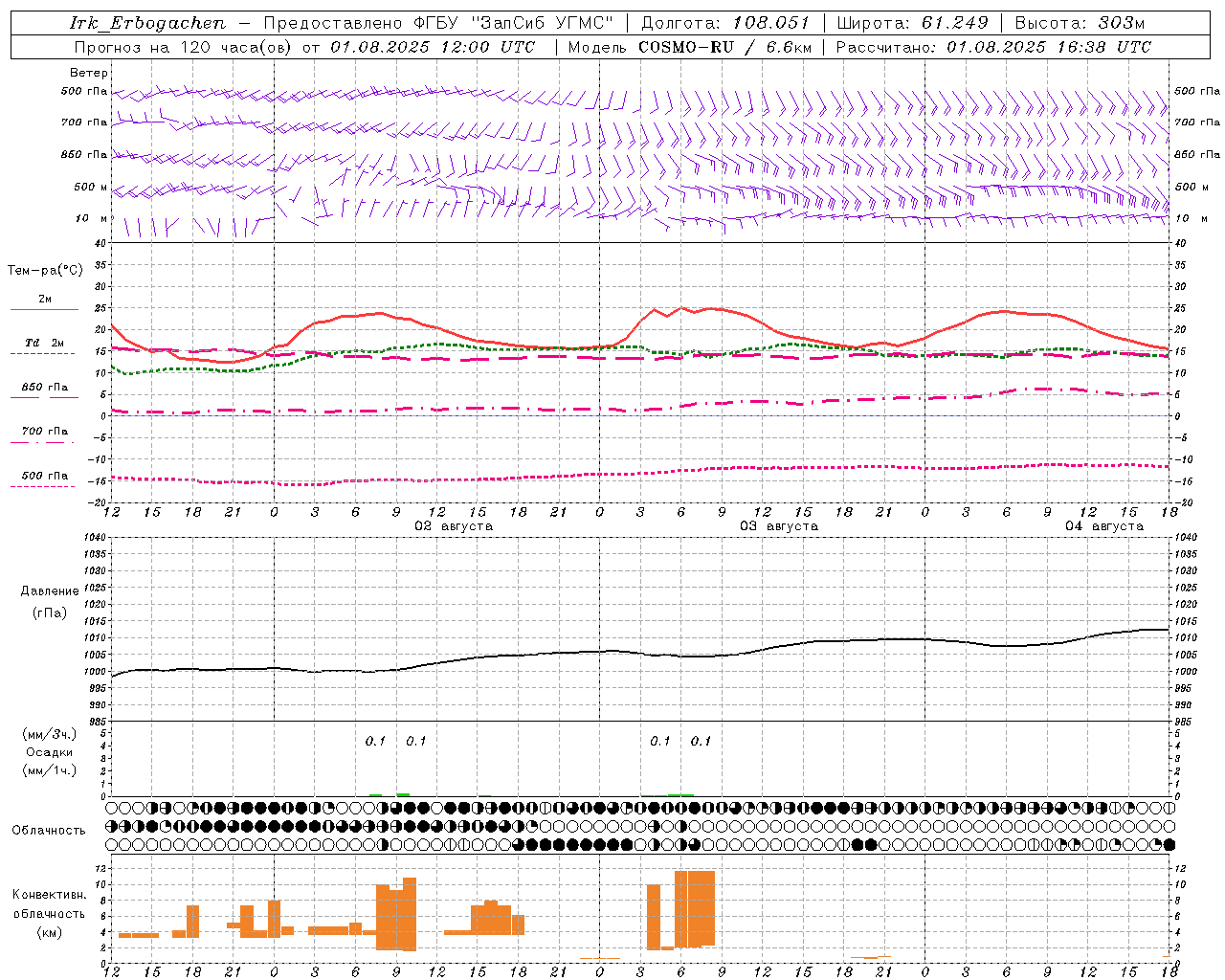Click the 'Долгота: 108.051' longitude value
The image size is (1225, 980).
[724, 23]
